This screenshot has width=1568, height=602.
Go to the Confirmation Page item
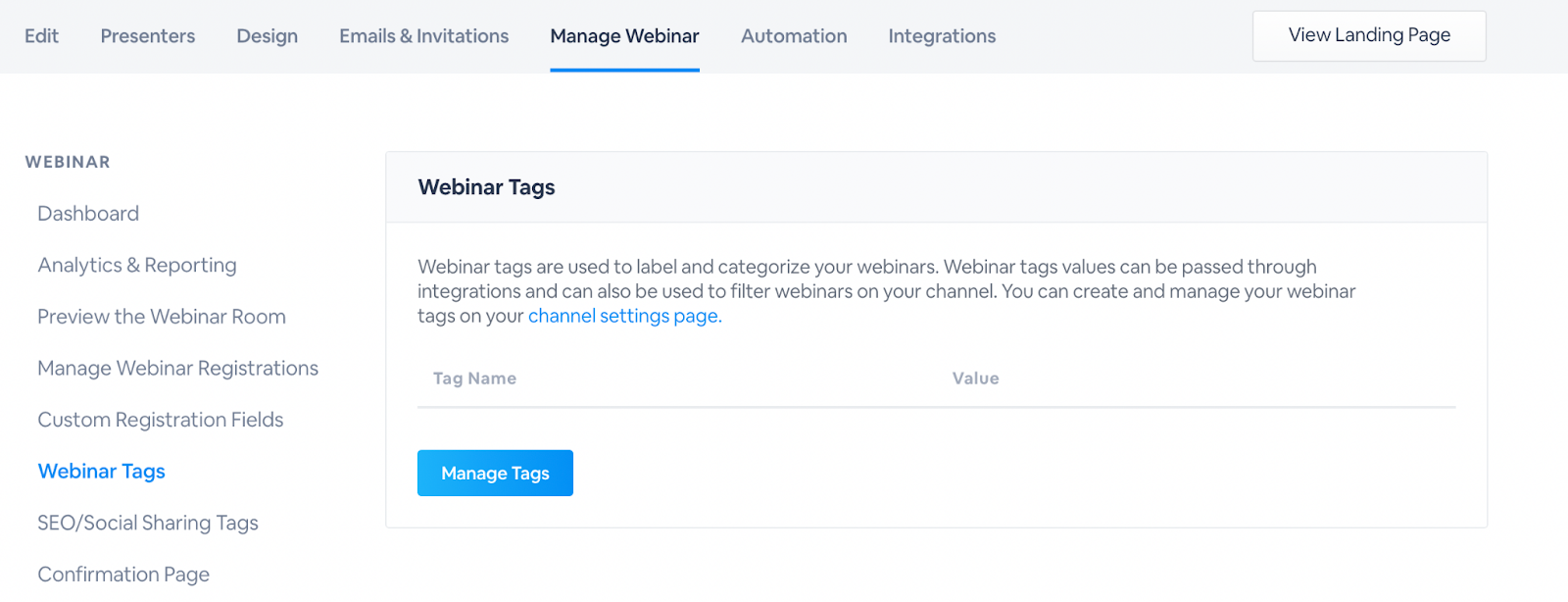(123, 575)
